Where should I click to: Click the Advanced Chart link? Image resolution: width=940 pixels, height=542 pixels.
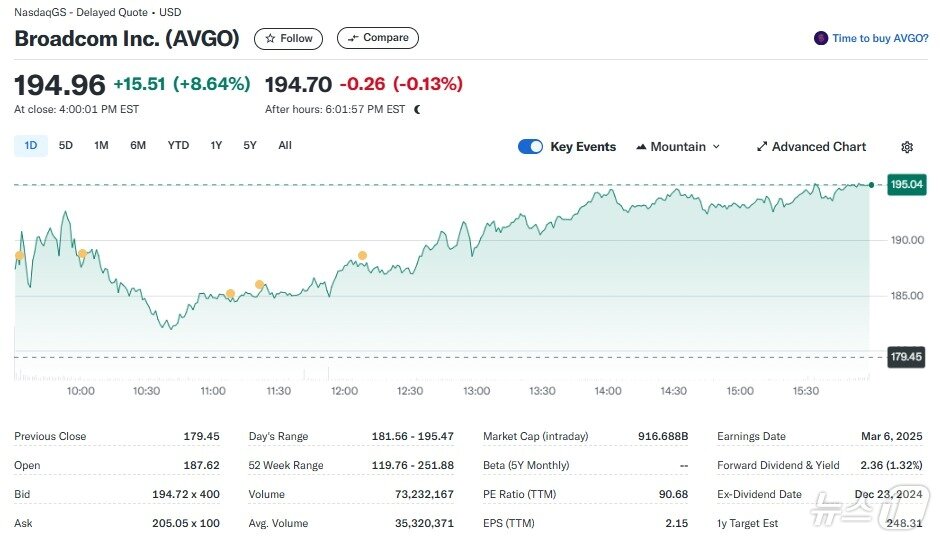pos(819,147)
